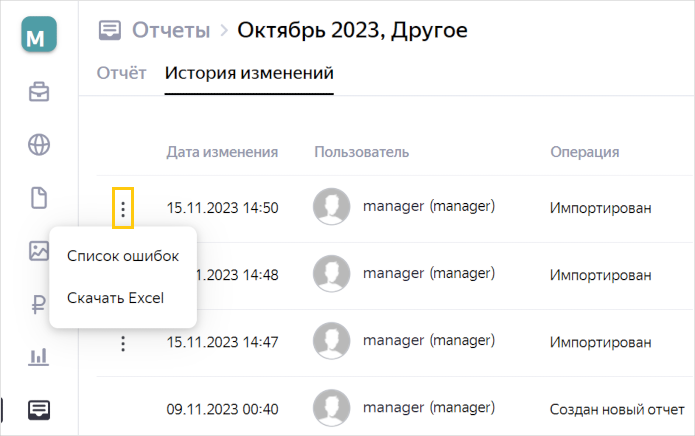Open the globe sidebar section
The image size is (695, 436).
tap(39, 144)
